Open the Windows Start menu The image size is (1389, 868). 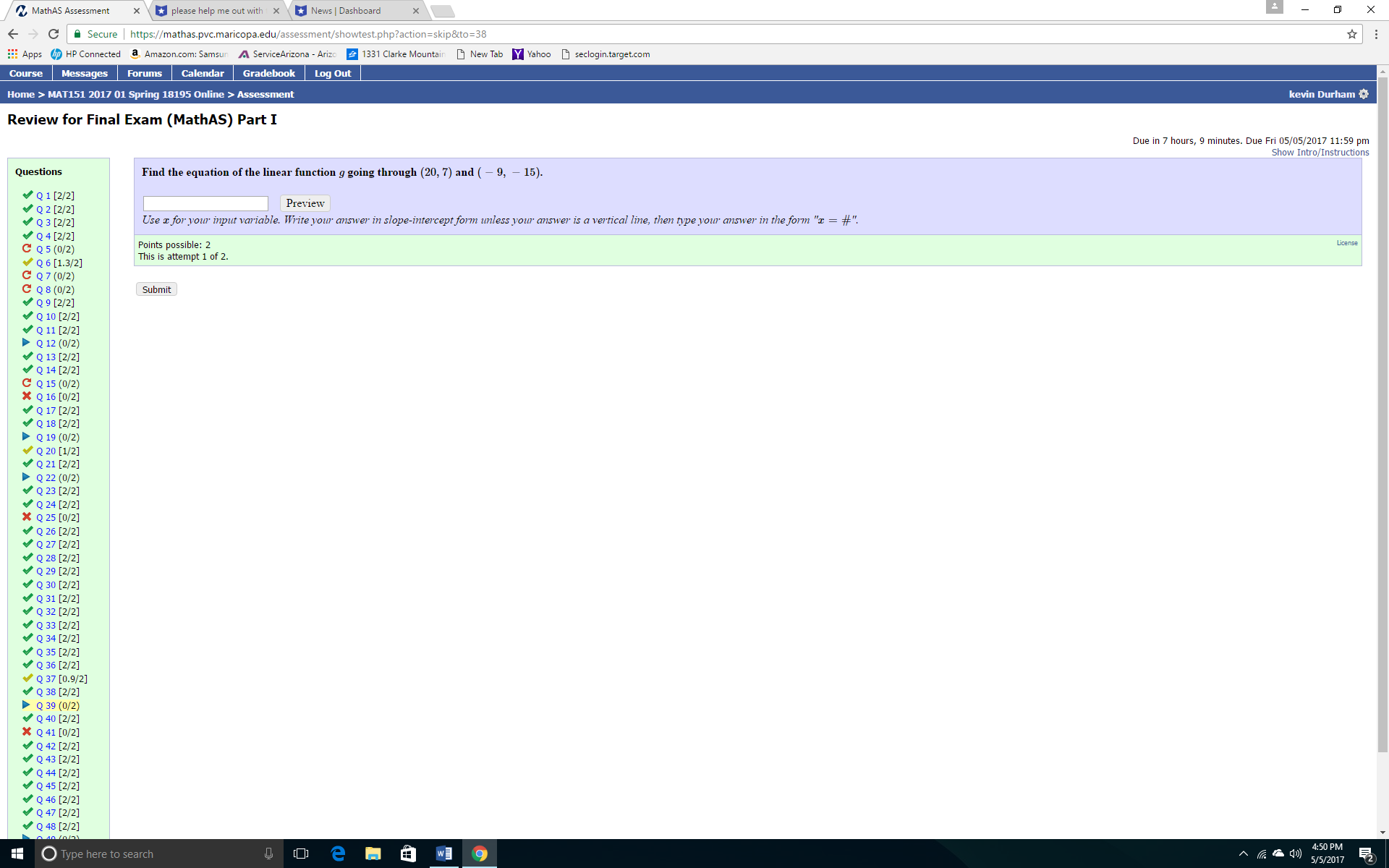pyautogui.click(x=17, y=854)
